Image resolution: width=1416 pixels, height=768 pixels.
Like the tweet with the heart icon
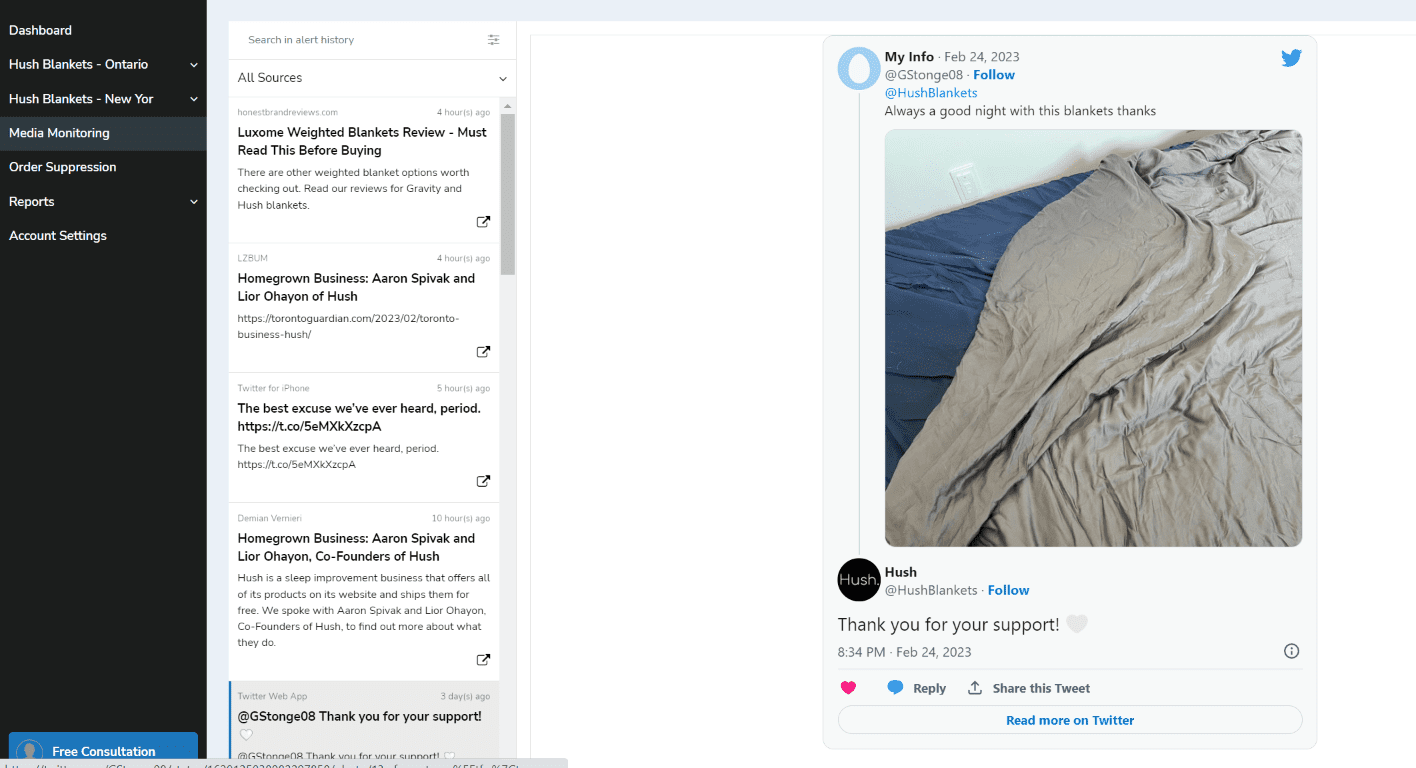coord(848,688)
